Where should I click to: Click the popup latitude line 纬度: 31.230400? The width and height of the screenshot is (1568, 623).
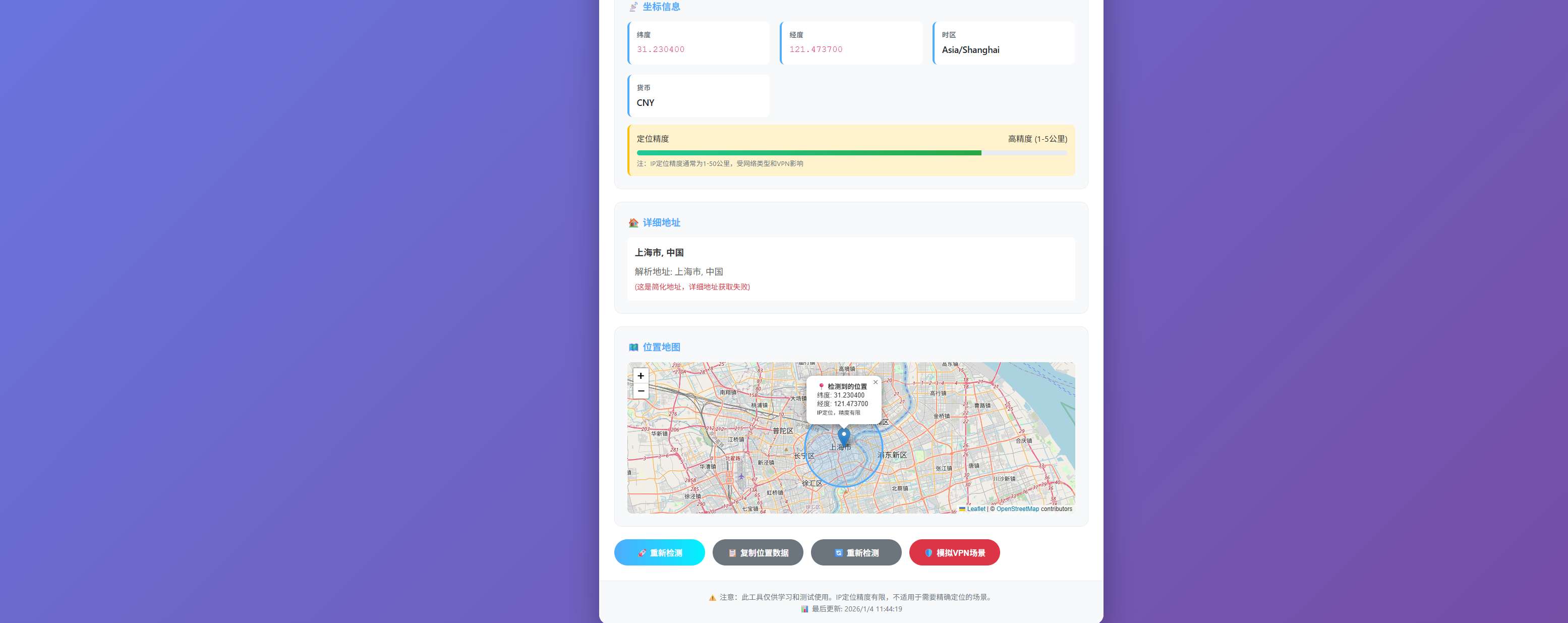(841, 395)
